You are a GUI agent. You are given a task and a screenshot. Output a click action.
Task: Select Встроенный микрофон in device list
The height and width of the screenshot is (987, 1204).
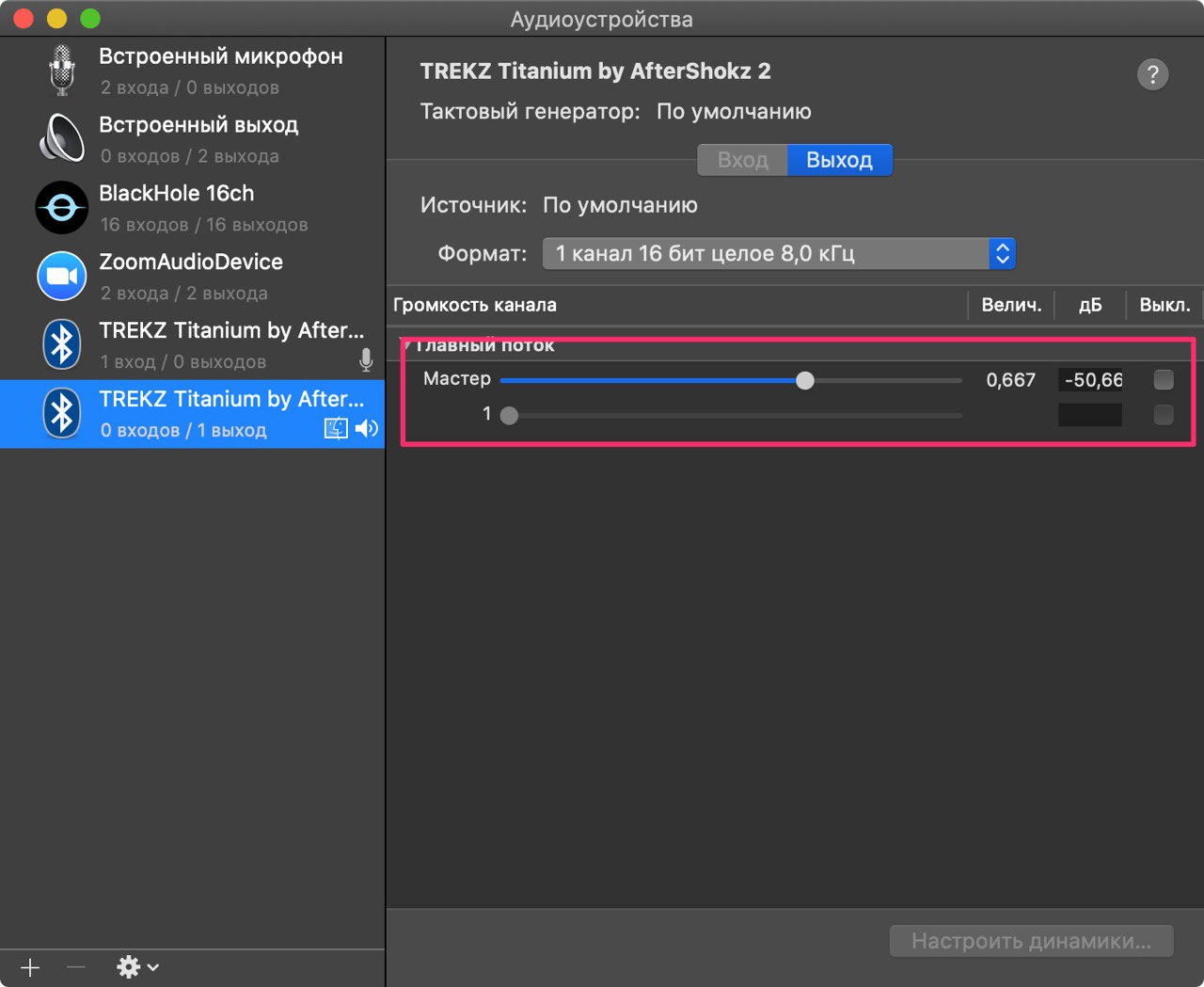click(192, 71)
